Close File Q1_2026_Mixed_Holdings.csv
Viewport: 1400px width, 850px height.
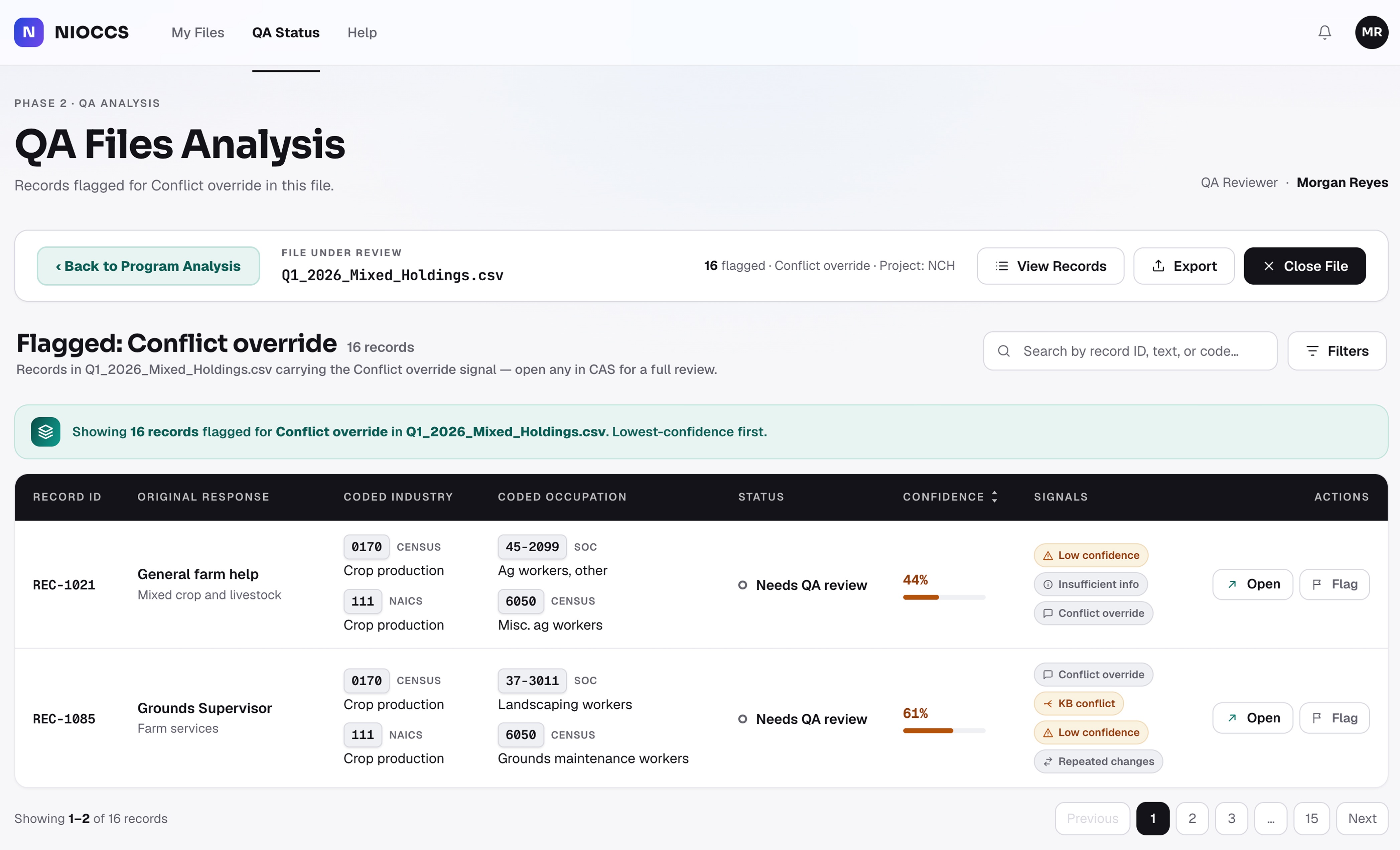pos(1304,266)
